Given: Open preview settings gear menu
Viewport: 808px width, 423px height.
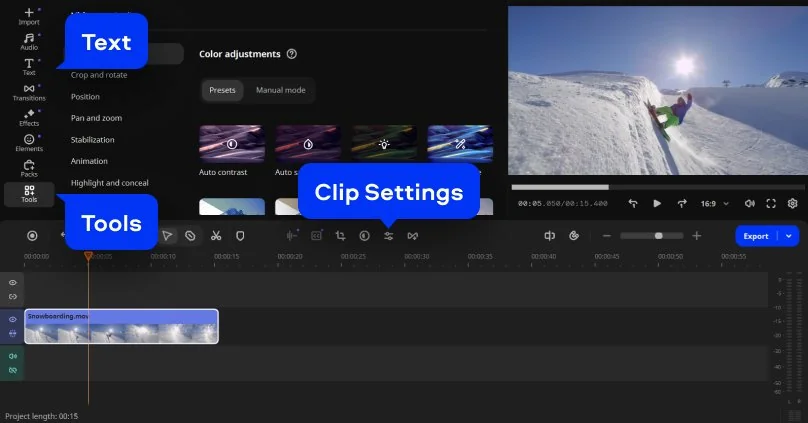Looking at the screenshot, I should 792,203.
